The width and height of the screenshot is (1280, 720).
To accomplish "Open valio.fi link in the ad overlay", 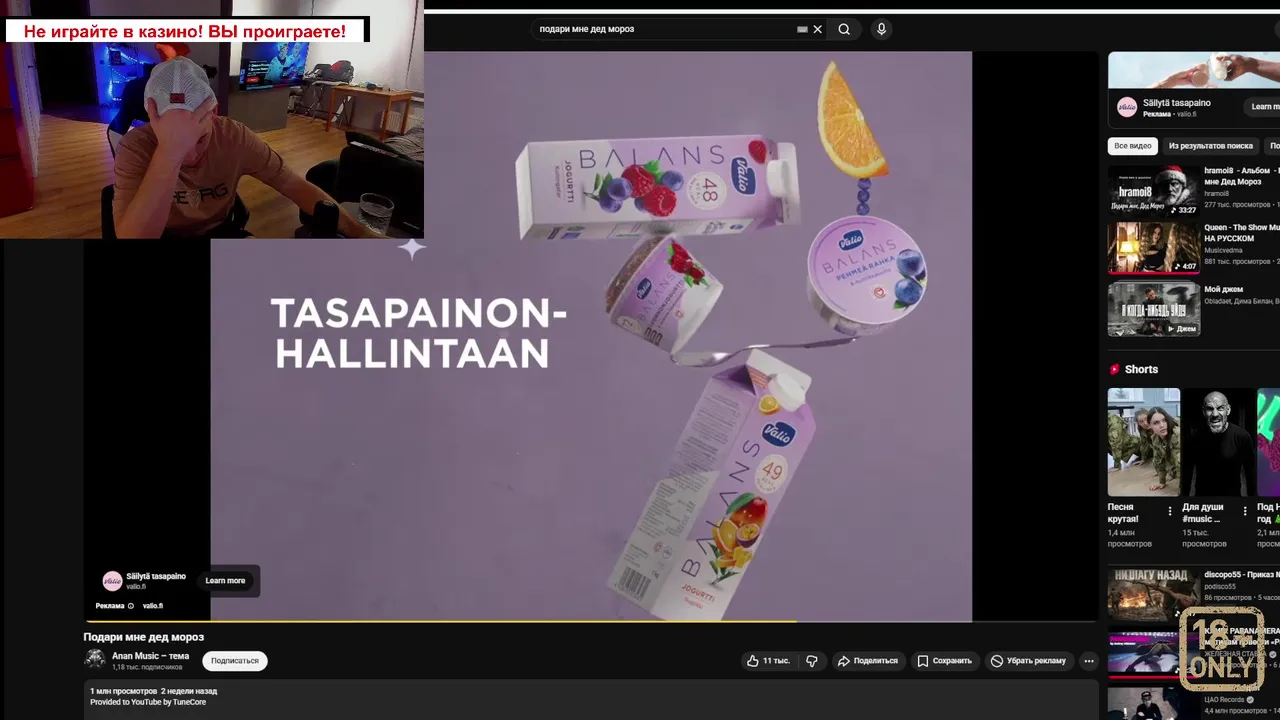I will 152,606.
